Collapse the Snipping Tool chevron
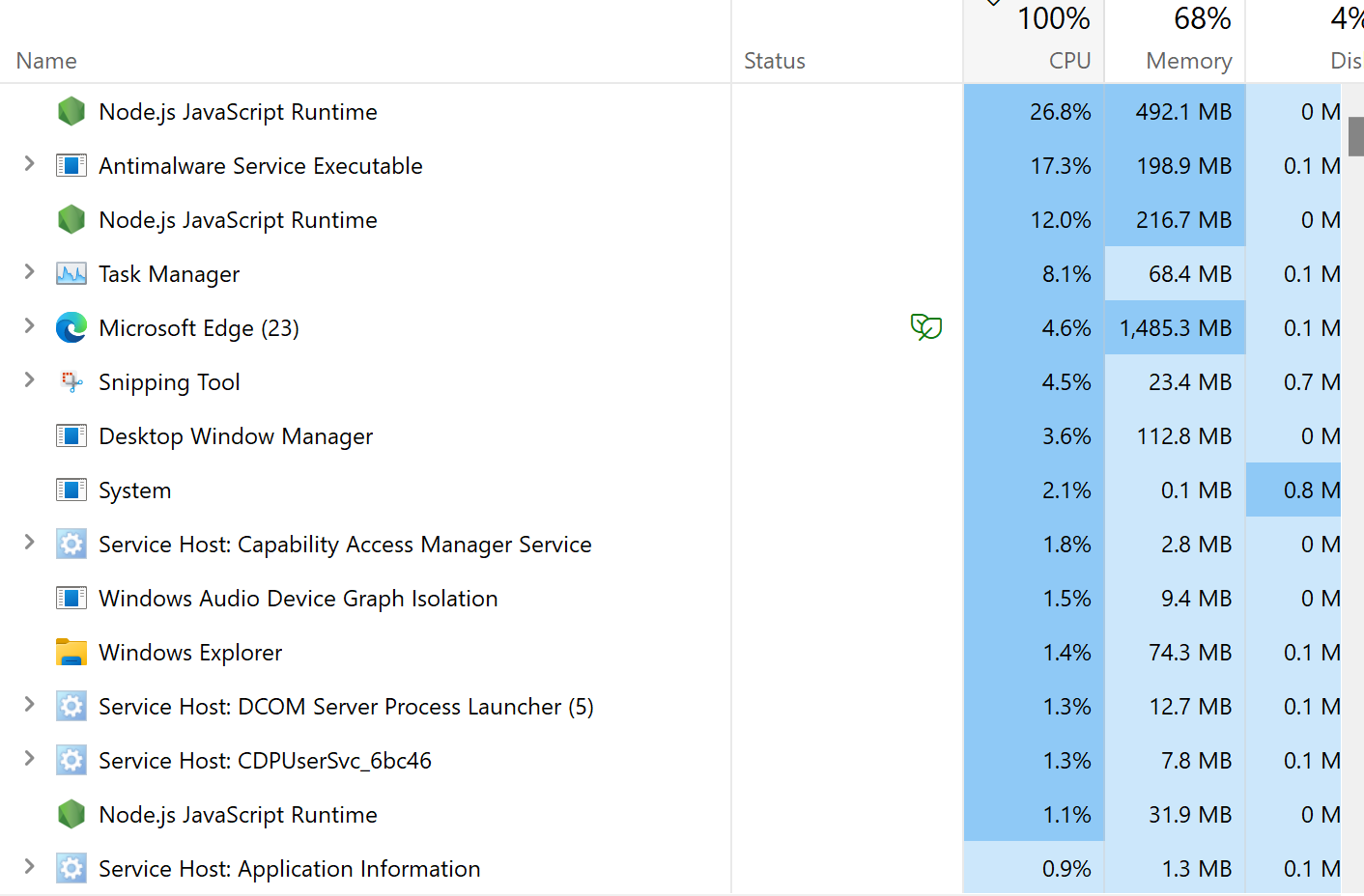The width and height of the screenshot is (1364, 896). (29, 381)
